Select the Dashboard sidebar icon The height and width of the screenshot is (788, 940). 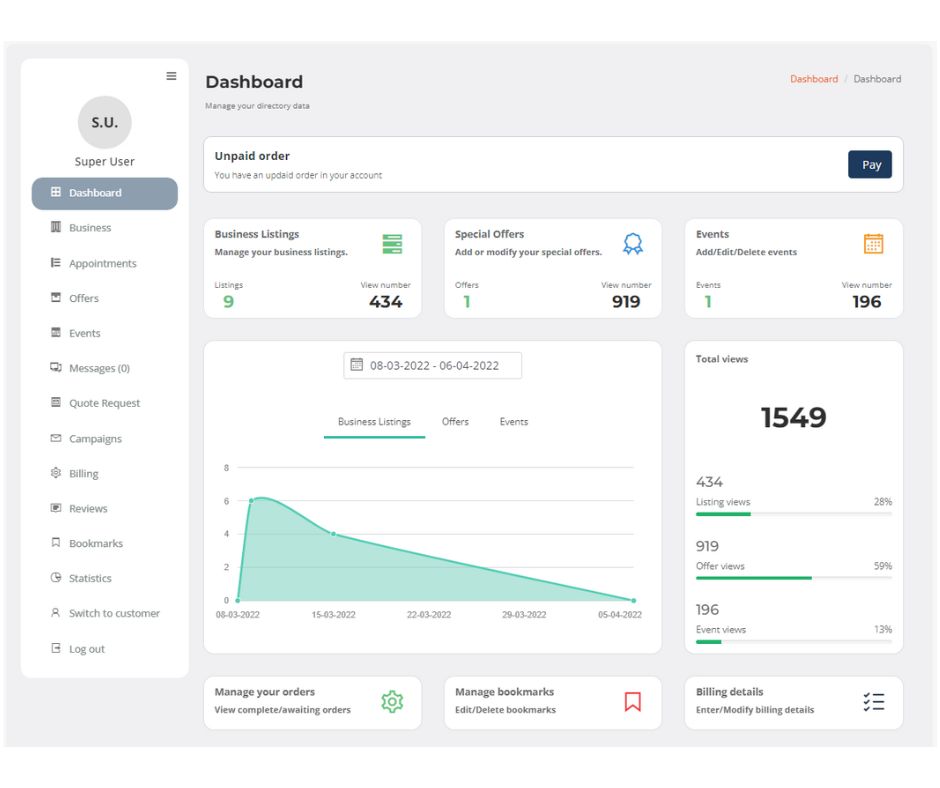coord(57,193)
